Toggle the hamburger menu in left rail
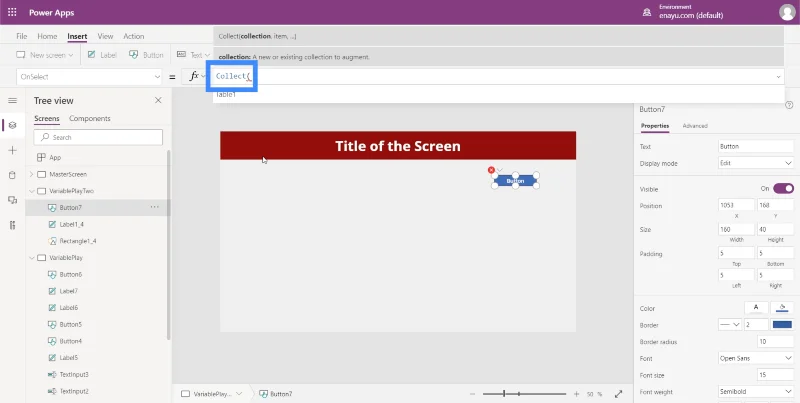This screenshot has height=403, width=800. coord(13,100)
